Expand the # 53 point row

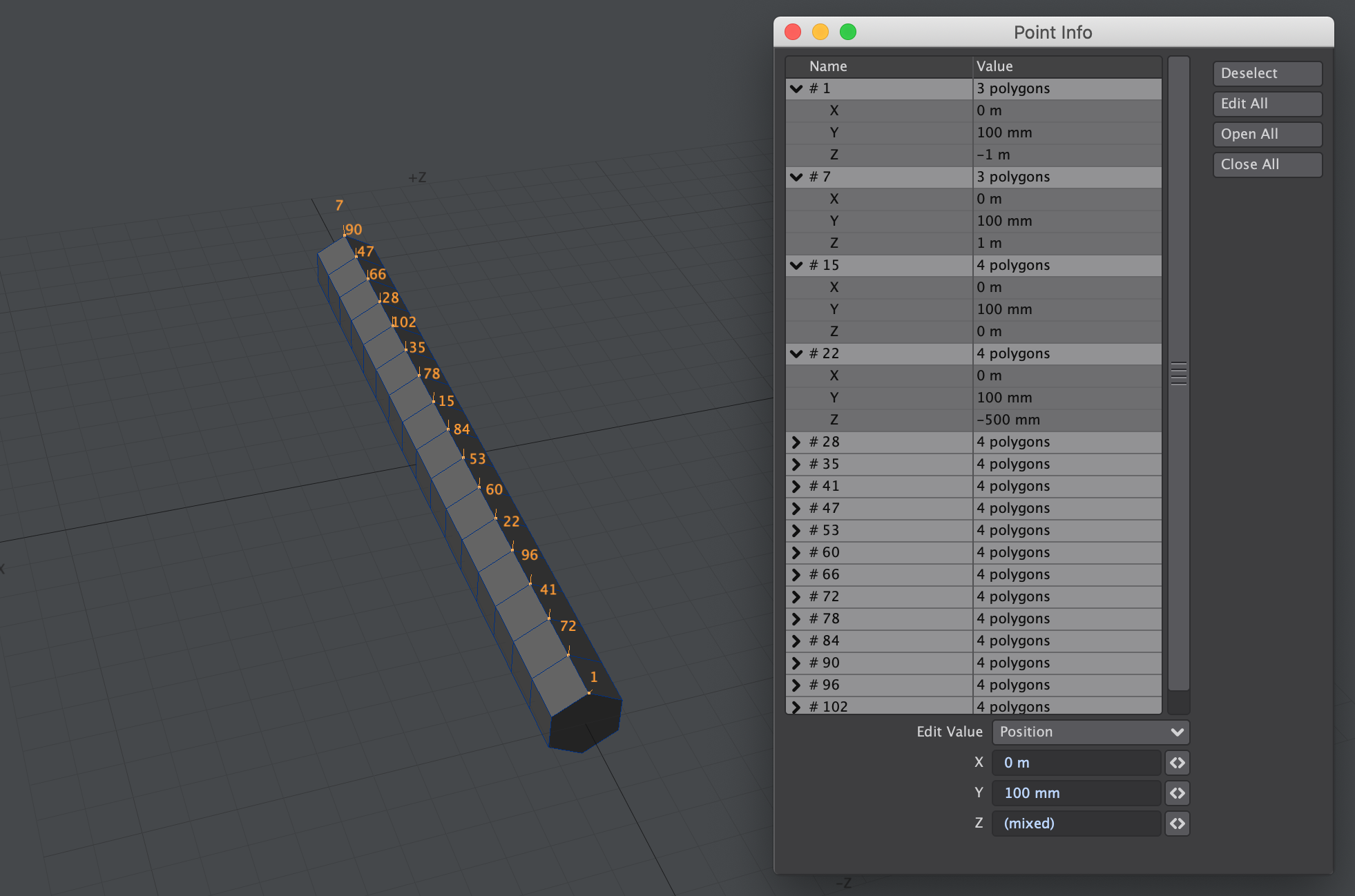pos(796,530)
